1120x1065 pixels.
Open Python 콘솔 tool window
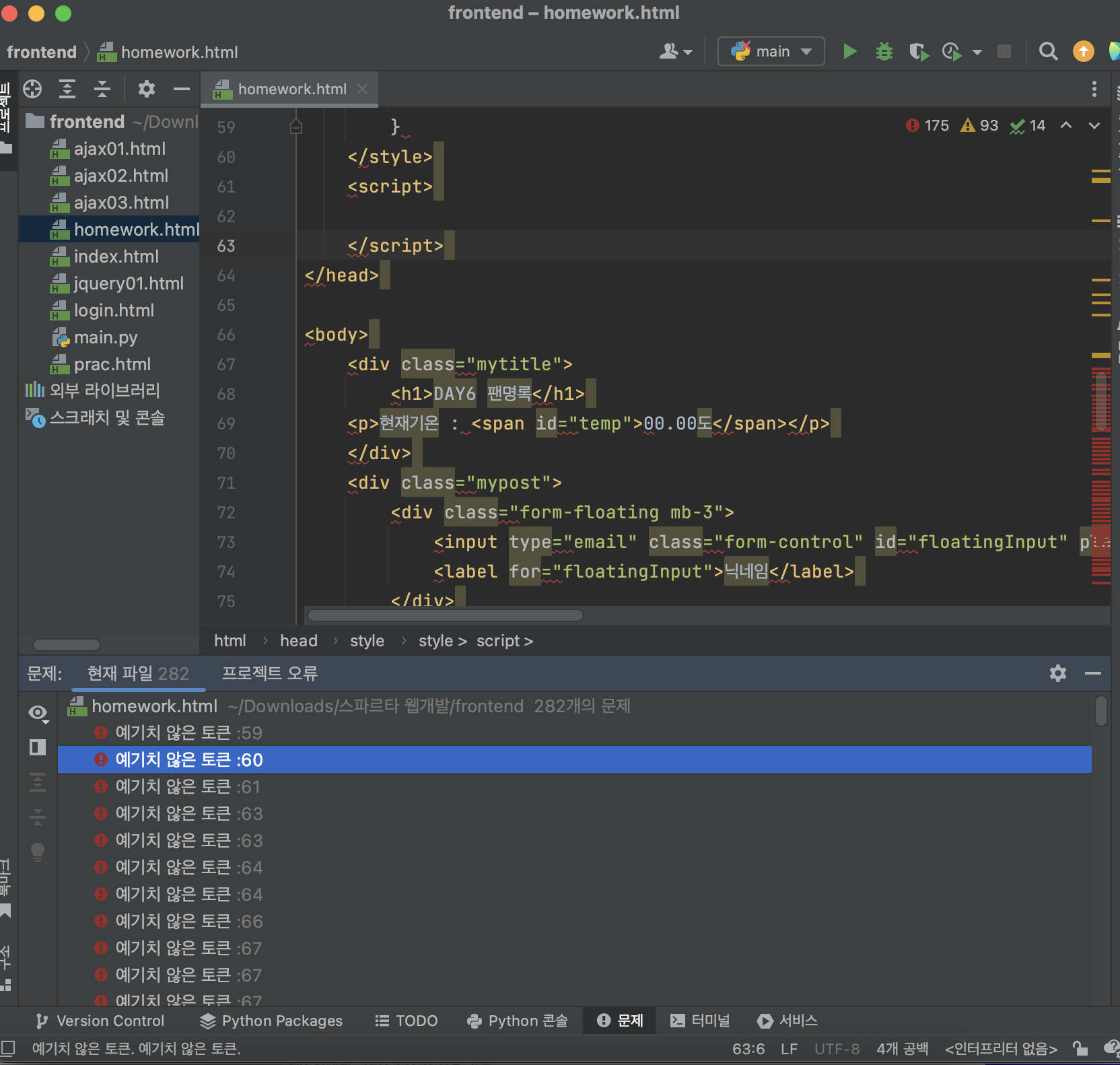tap(517, 1021)
